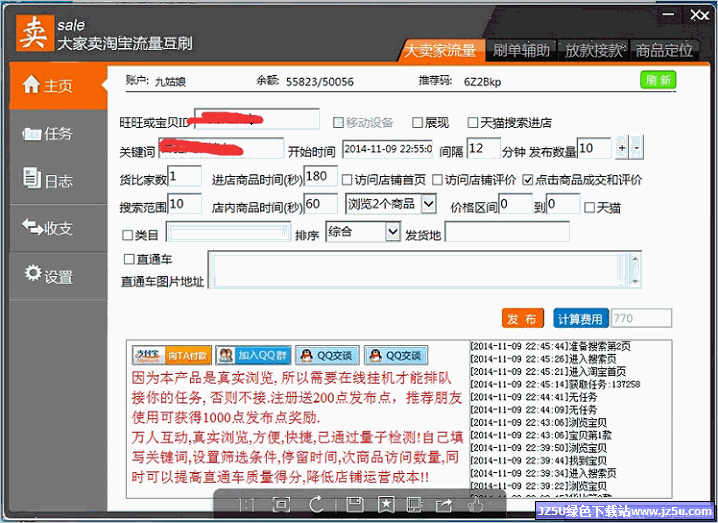The width and height of the screenshot is (718, 523).
Task: Switch to the 刷单辅助 tab
Action: click(521, 50)
